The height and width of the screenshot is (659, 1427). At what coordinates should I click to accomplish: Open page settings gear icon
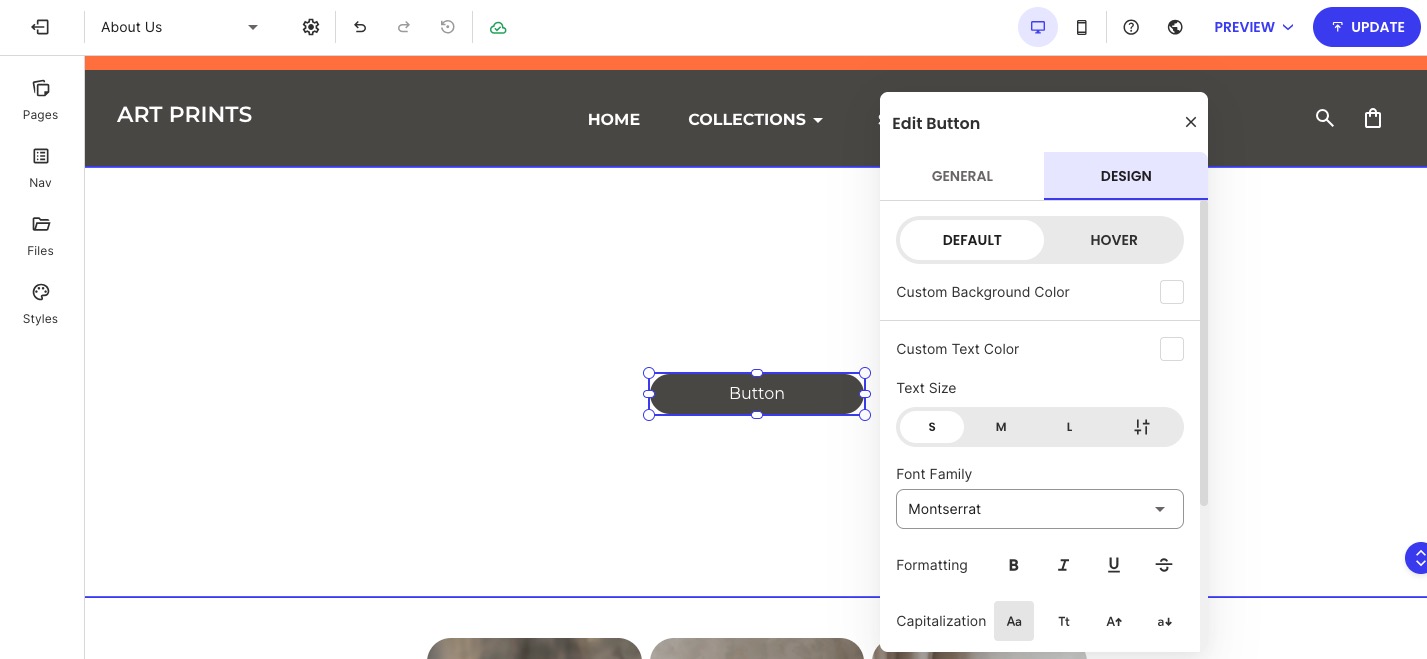click(x=311, y=27)
